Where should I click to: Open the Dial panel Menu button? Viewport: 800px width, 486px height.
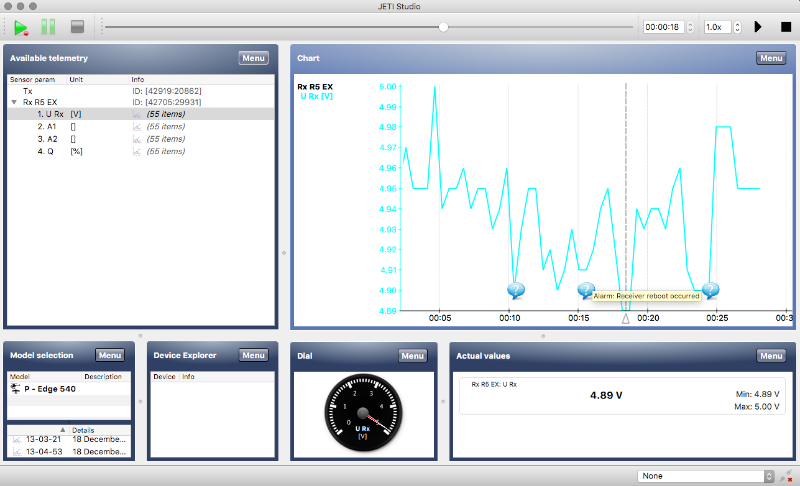click(412, 356)
